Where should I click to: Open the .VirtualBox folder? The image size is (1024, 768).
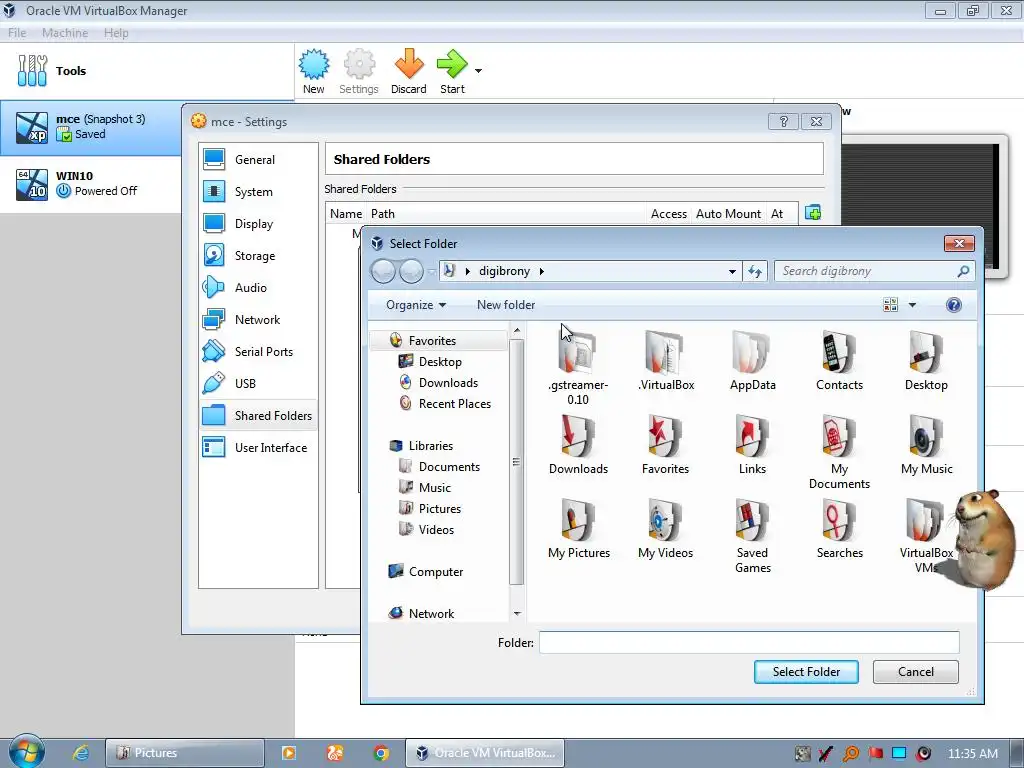click(665, 360)
